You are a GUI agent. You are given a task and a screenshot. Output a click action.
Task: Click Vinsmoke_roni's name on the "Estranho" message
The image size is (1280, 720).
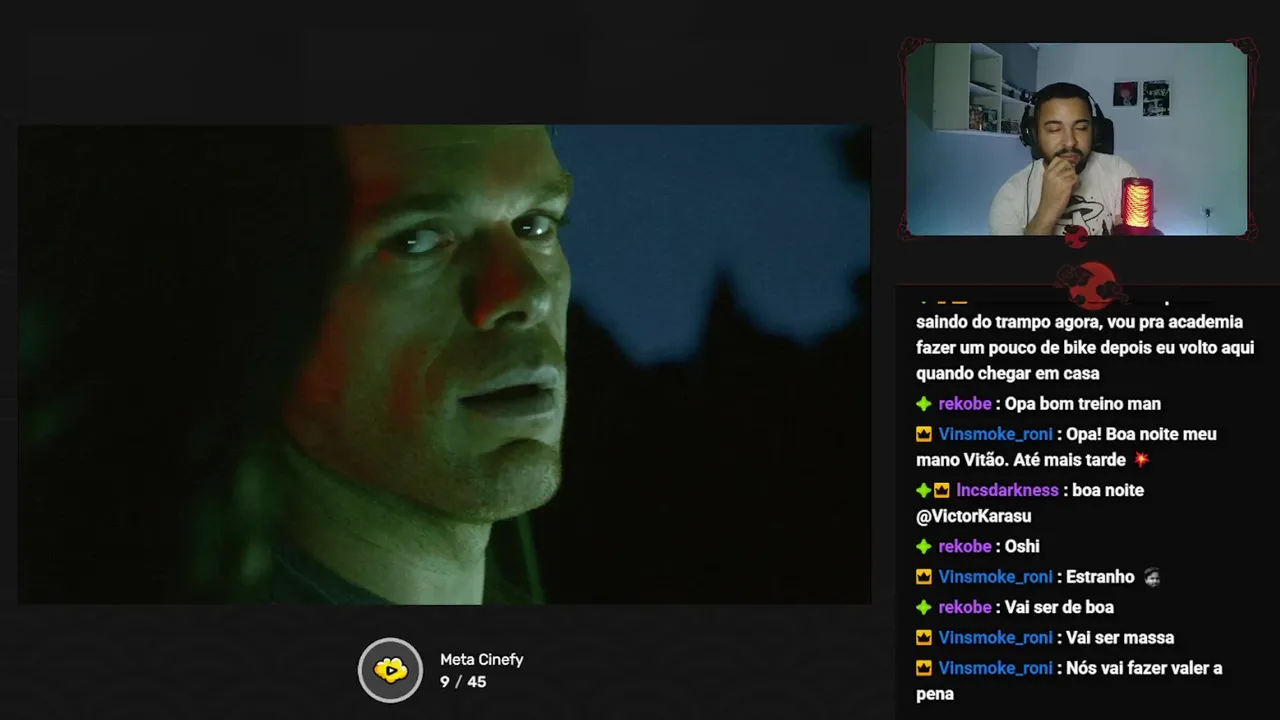995,577
